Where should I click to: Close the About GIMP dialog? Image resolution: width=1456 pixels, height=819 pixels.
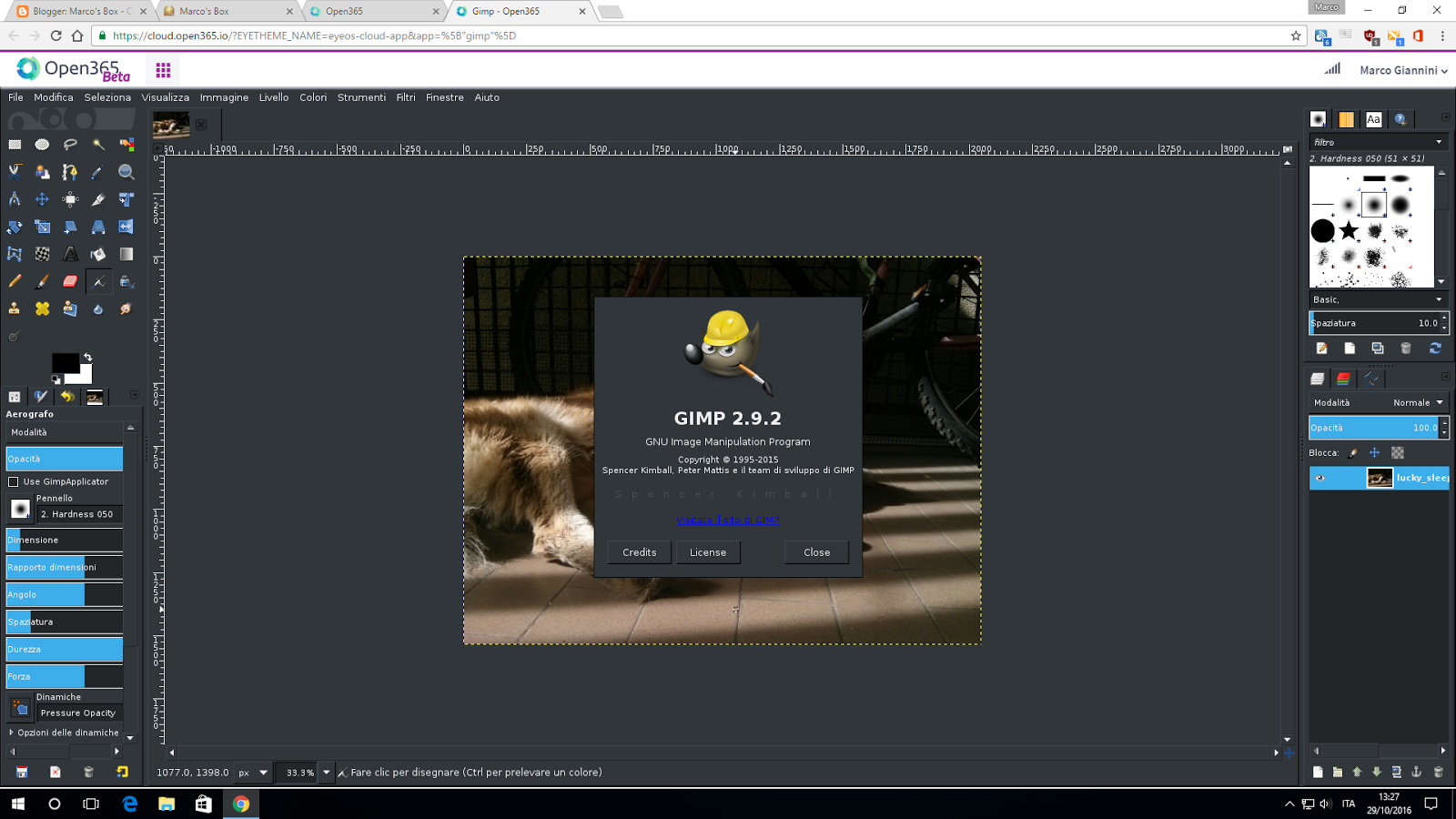[816, 552]
